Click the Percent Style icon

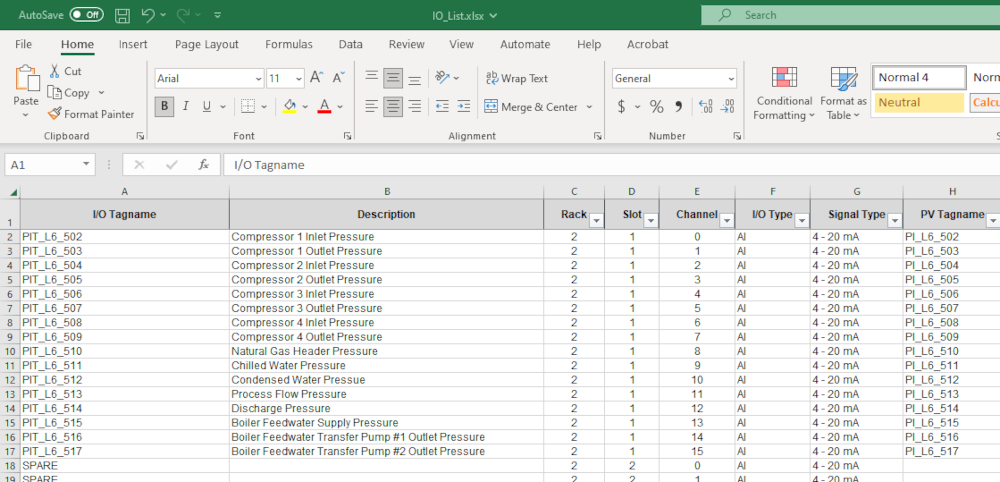pos(656,106)
